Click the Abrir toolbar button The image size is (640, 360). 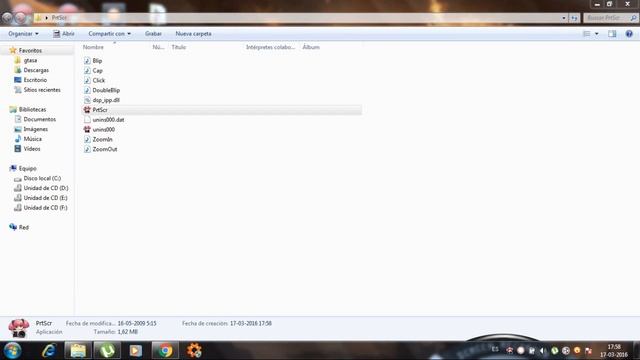tap(64, 33)
